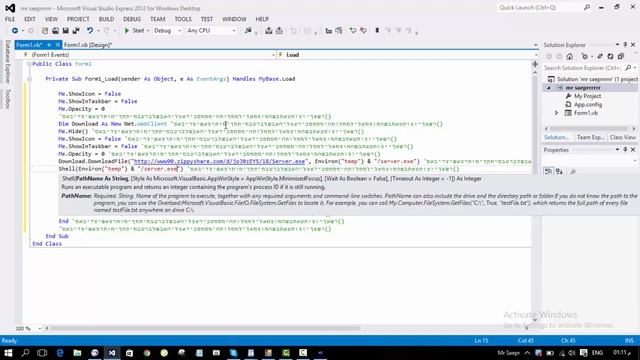The image size is (640, 360).
Task: Click the Properties Alphabetical sort icon
Action: pyautogui.click(x=559, y=171)
